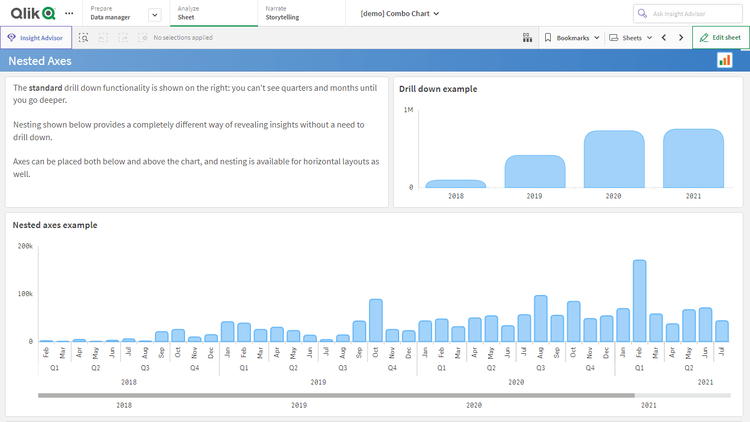
Task: Expand the Prepare dropdown arrow
Action: click(154, 14)
